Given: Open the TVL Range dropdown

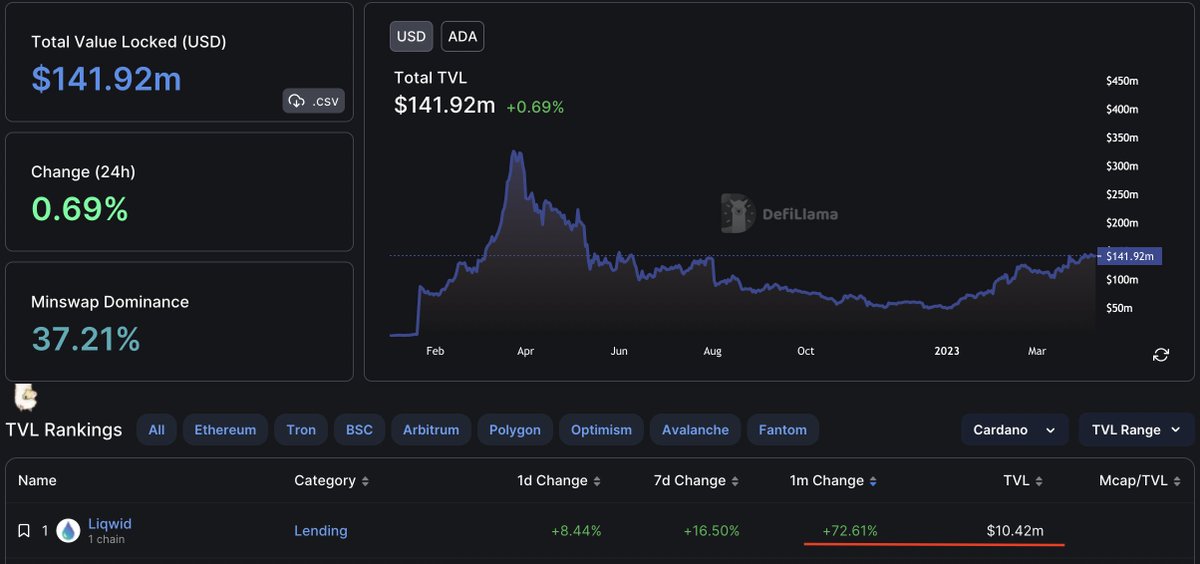Looking at the screenshot, I should click(1136, 430).
